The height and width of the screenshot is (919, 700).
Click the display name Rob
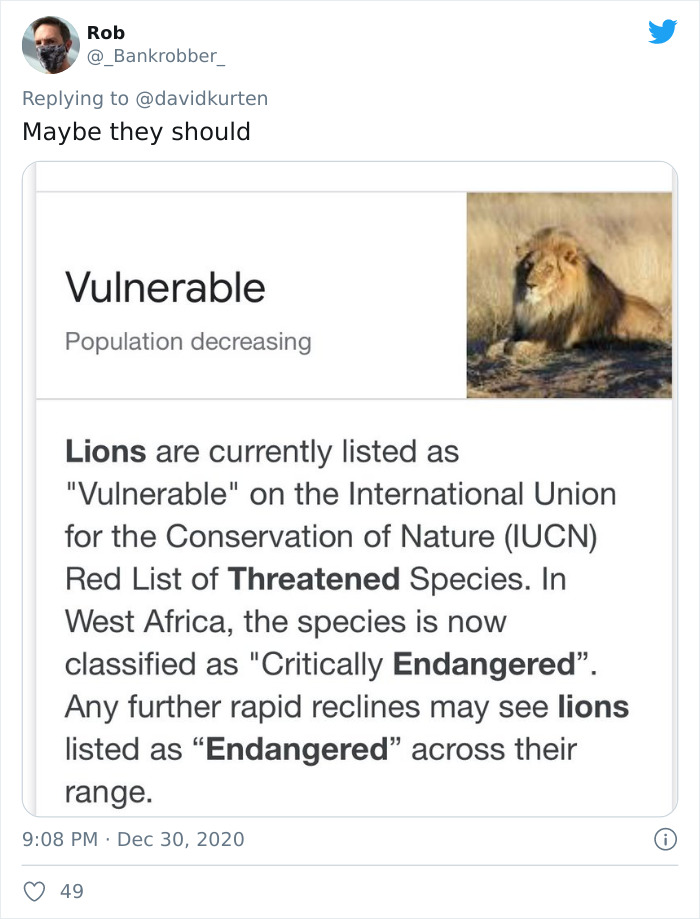(x=105, y=33)
